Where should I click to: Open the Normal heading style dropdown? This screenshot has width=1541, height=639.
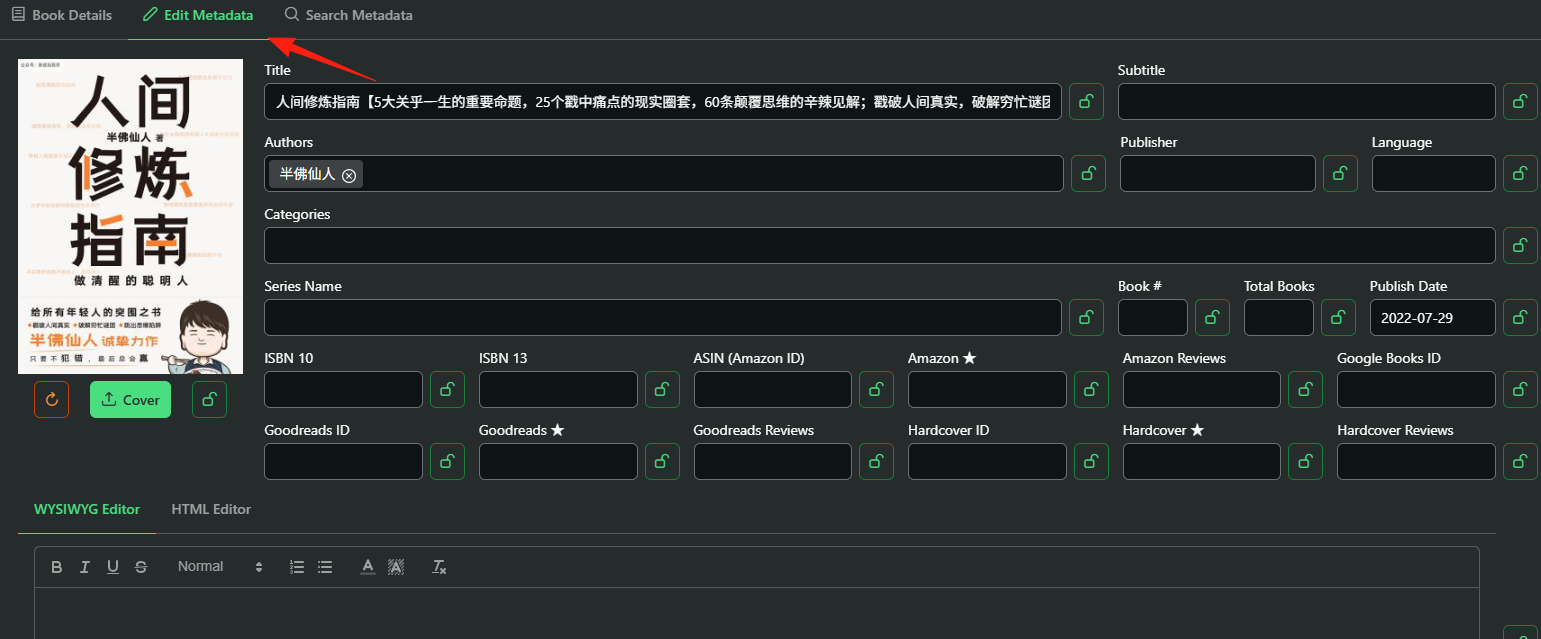tap(220, 567)
